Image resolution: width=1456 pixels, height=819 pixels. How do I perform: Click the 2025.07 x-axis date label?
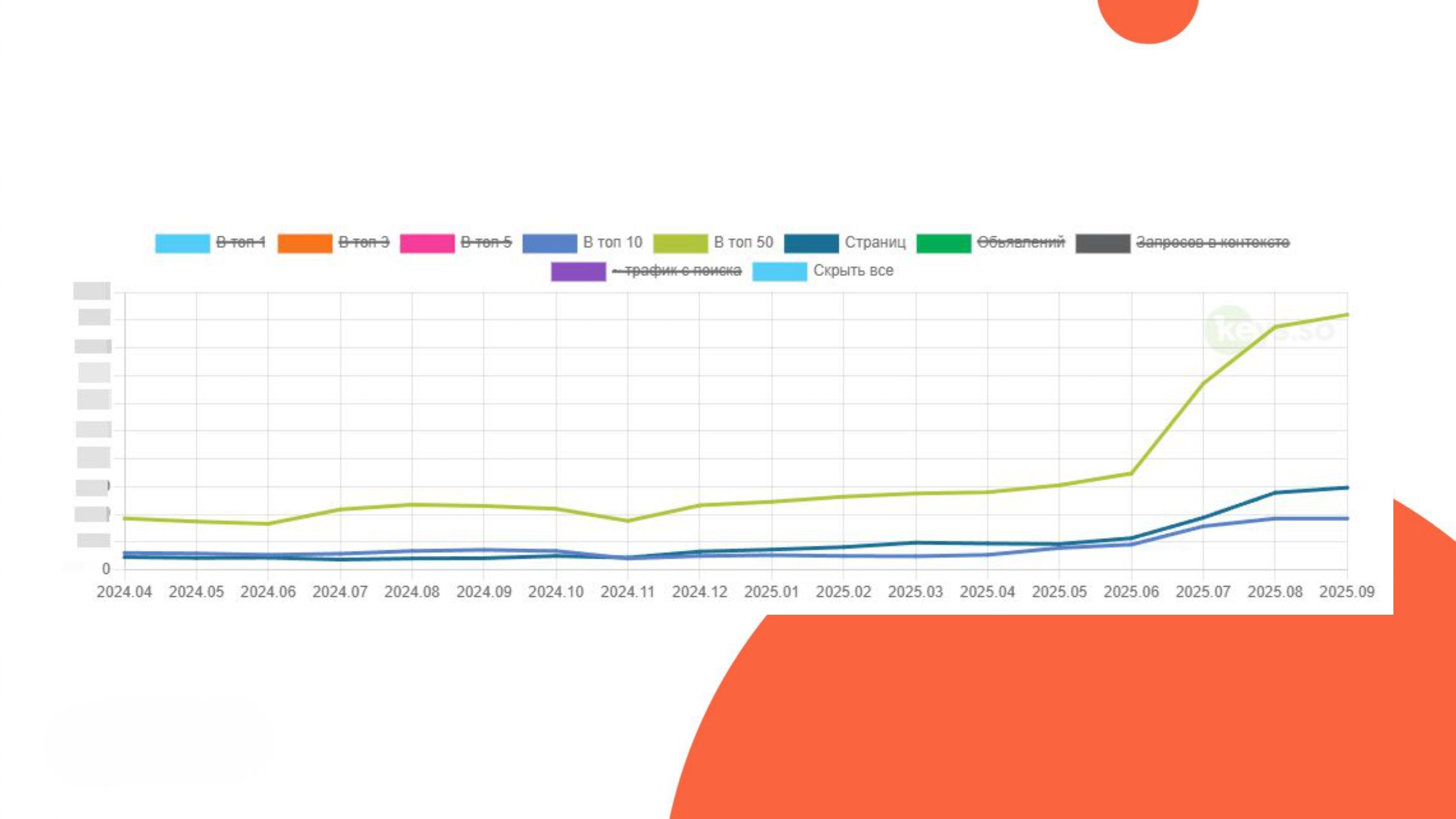pyautogui.click(x=1203, y=592)
